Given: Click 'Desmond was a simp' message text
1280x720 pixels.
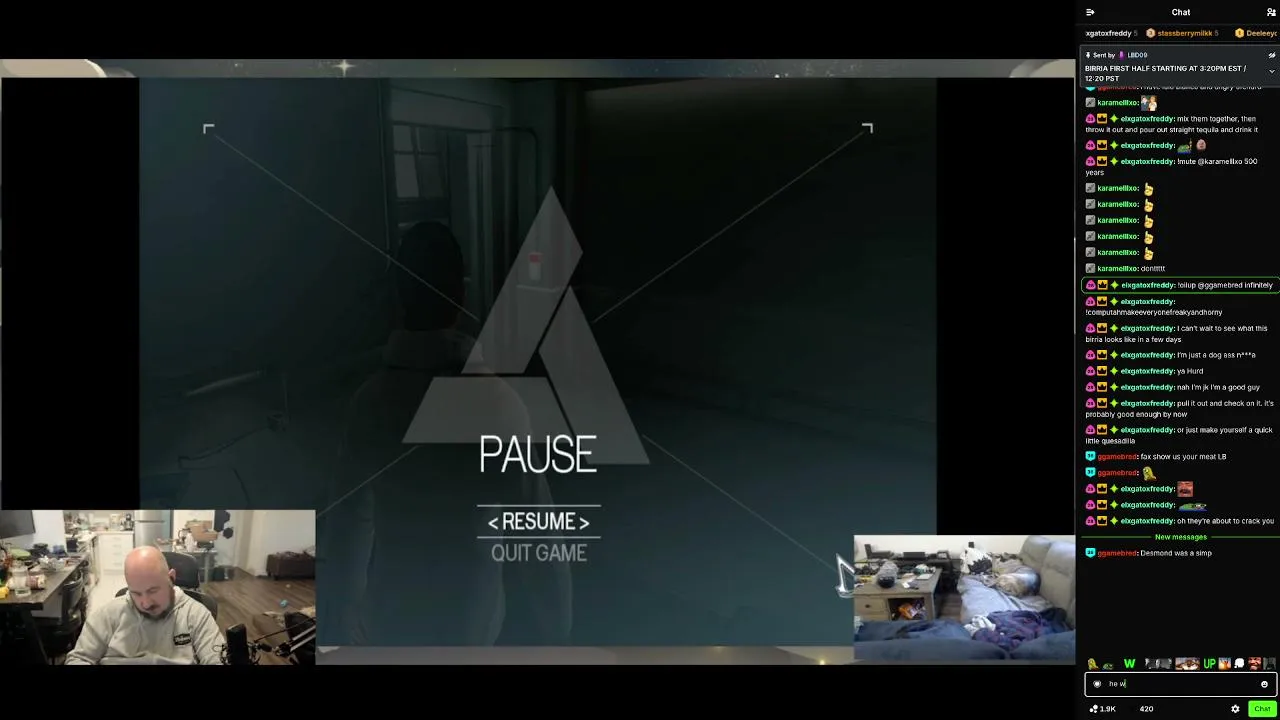Looking at the screenshot, I should coord(1176,553).
